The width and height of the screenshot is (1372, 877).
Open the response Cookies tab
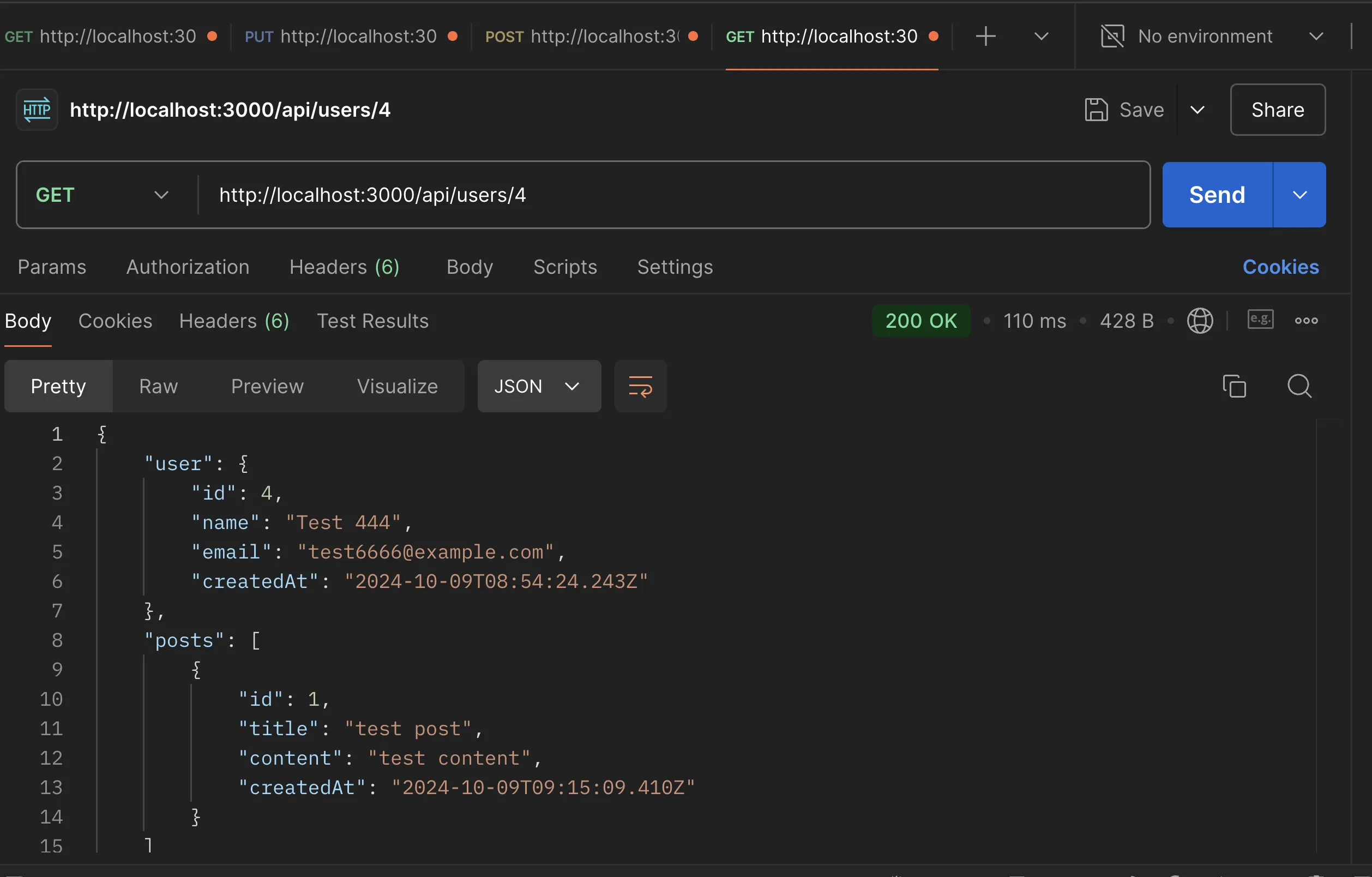115,321
